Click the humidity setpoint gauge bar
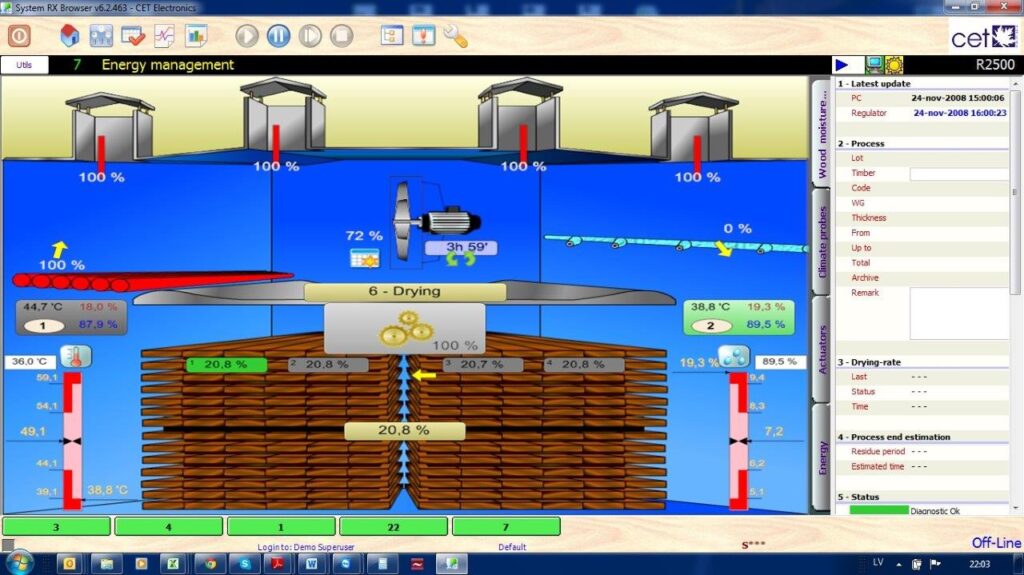The height and width of the screenshot is (575, 1024). [x=739, y=441]
